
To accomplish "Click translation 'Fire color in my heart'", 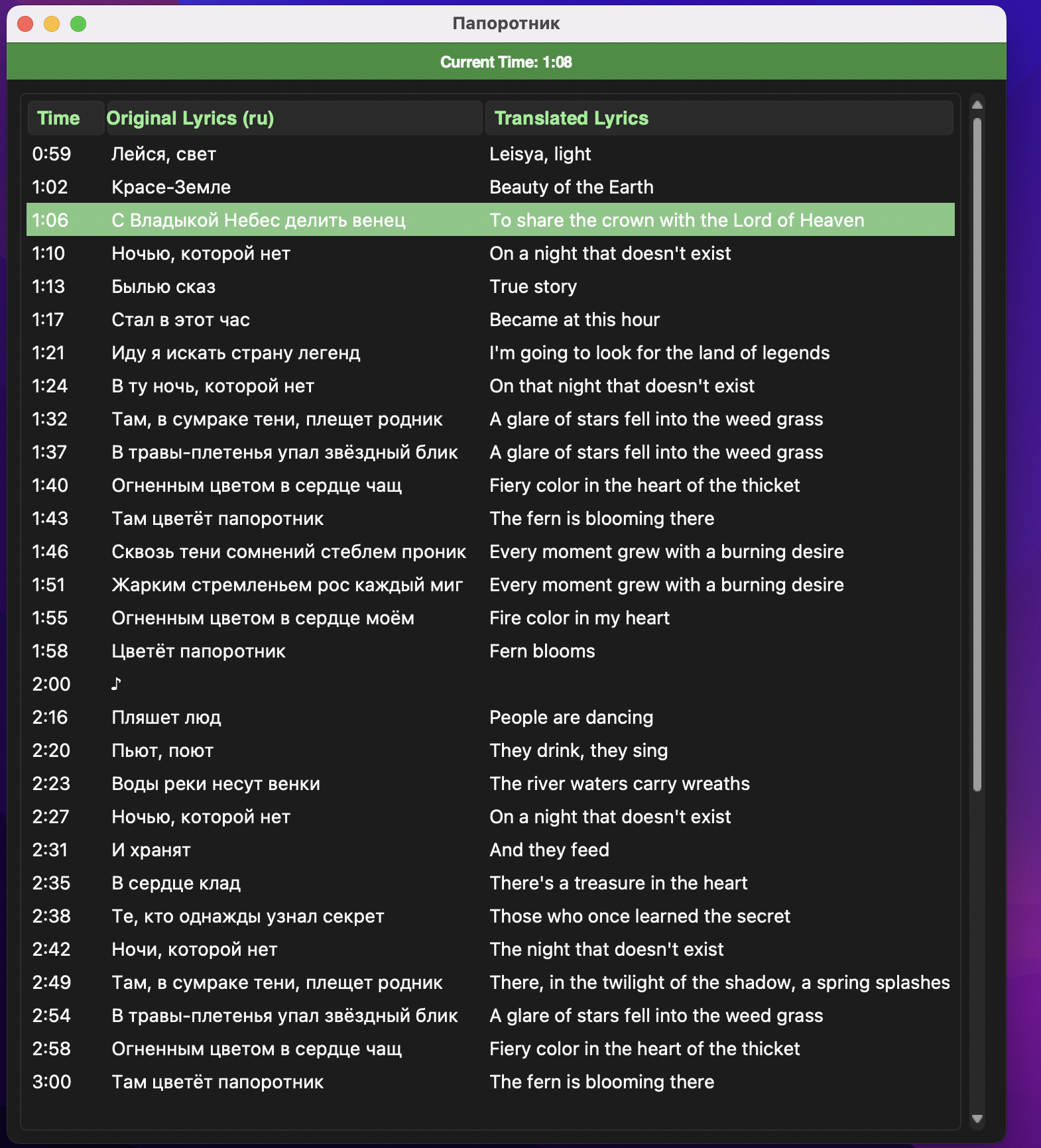I will pyautogui.click(x=580, y=618).
